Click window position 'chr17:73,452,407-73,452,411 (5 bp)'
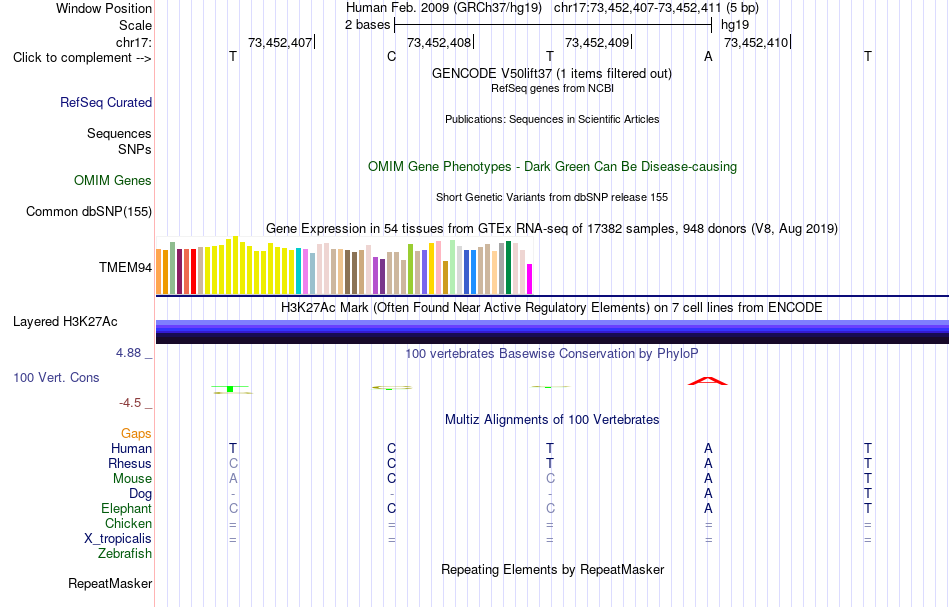The height and width of the screenshot is (607, 950). pyautogui.click(x=656, y=8)
